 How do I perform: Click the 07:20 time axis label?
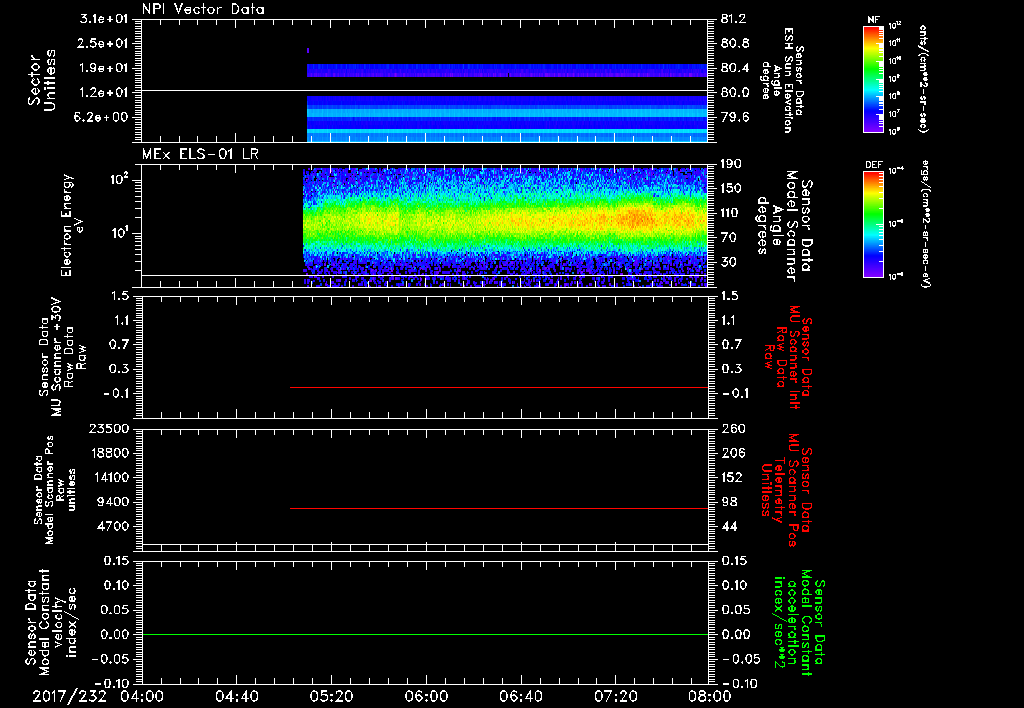tap(615, 696)
